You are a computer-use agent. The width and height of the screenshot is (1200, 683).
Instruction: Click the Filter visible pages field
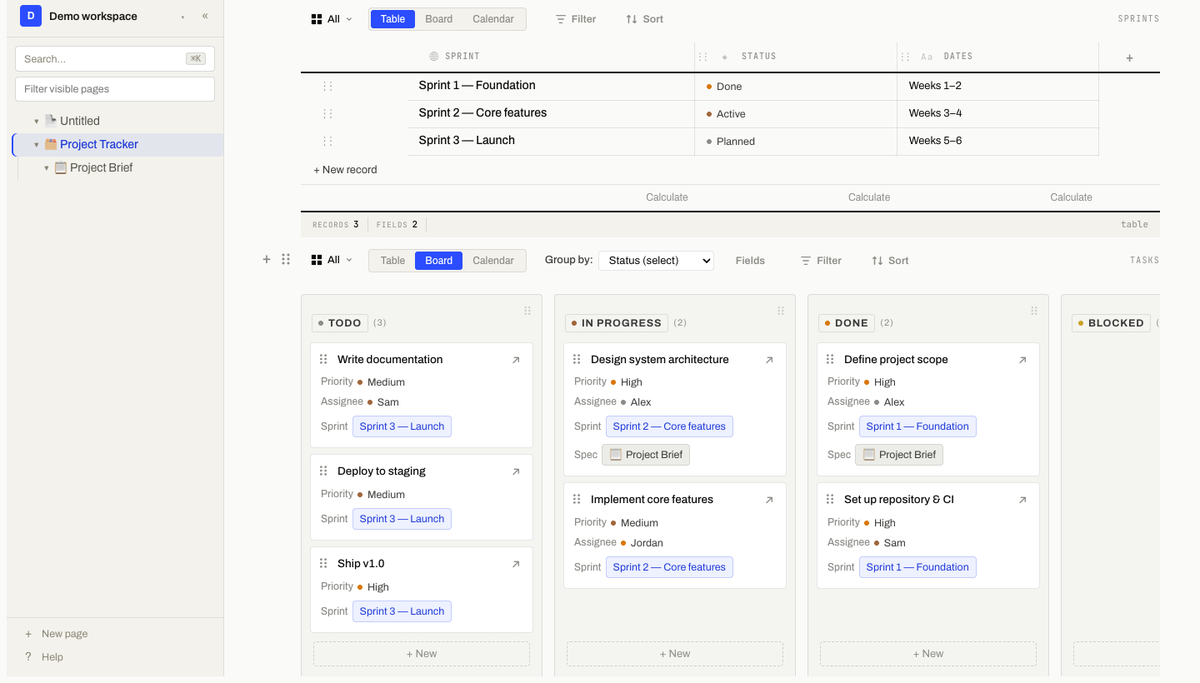(115, 89)
